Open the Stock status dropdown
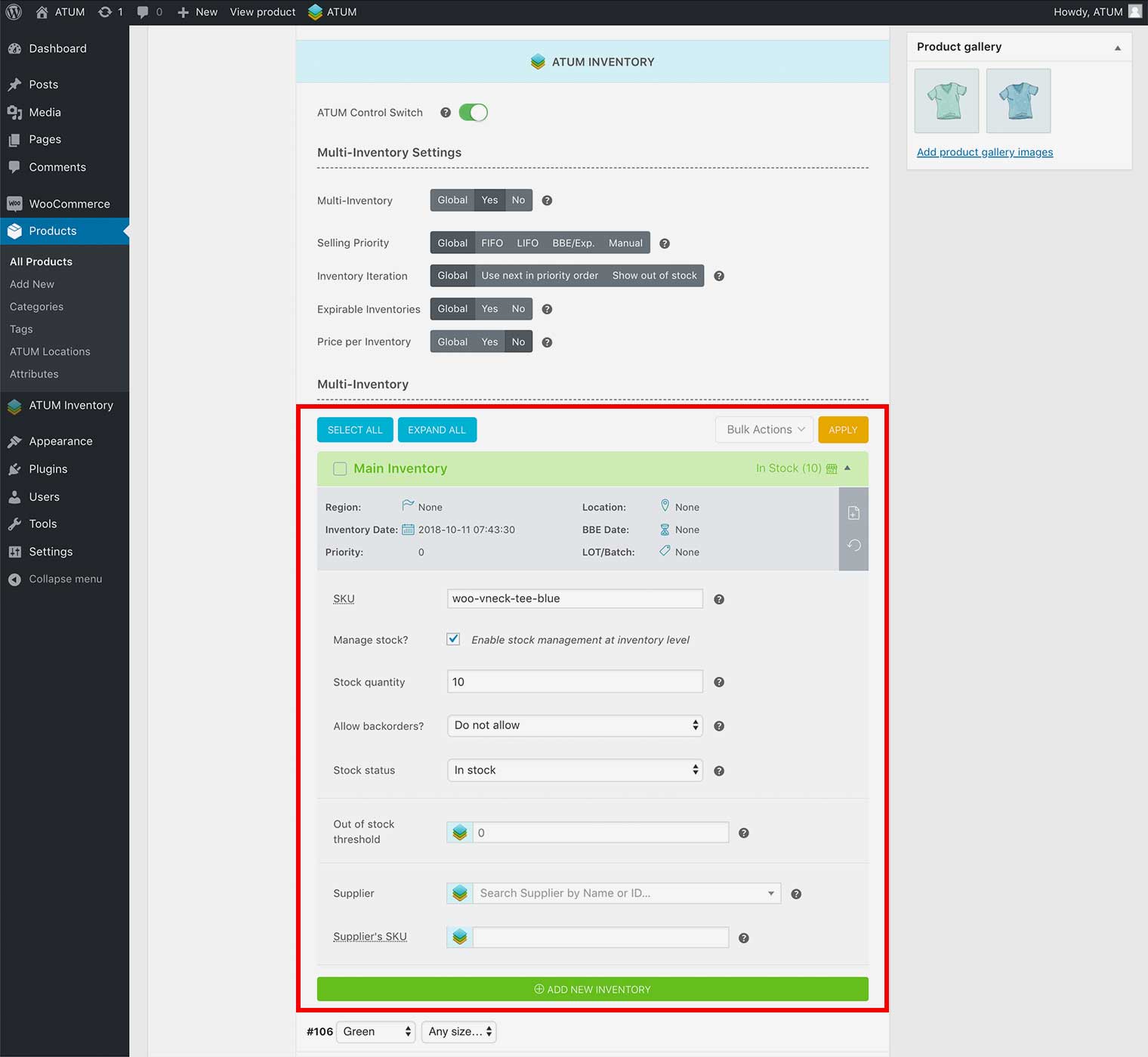Screen dimensions: 1148x1057 tap(575, 770)
